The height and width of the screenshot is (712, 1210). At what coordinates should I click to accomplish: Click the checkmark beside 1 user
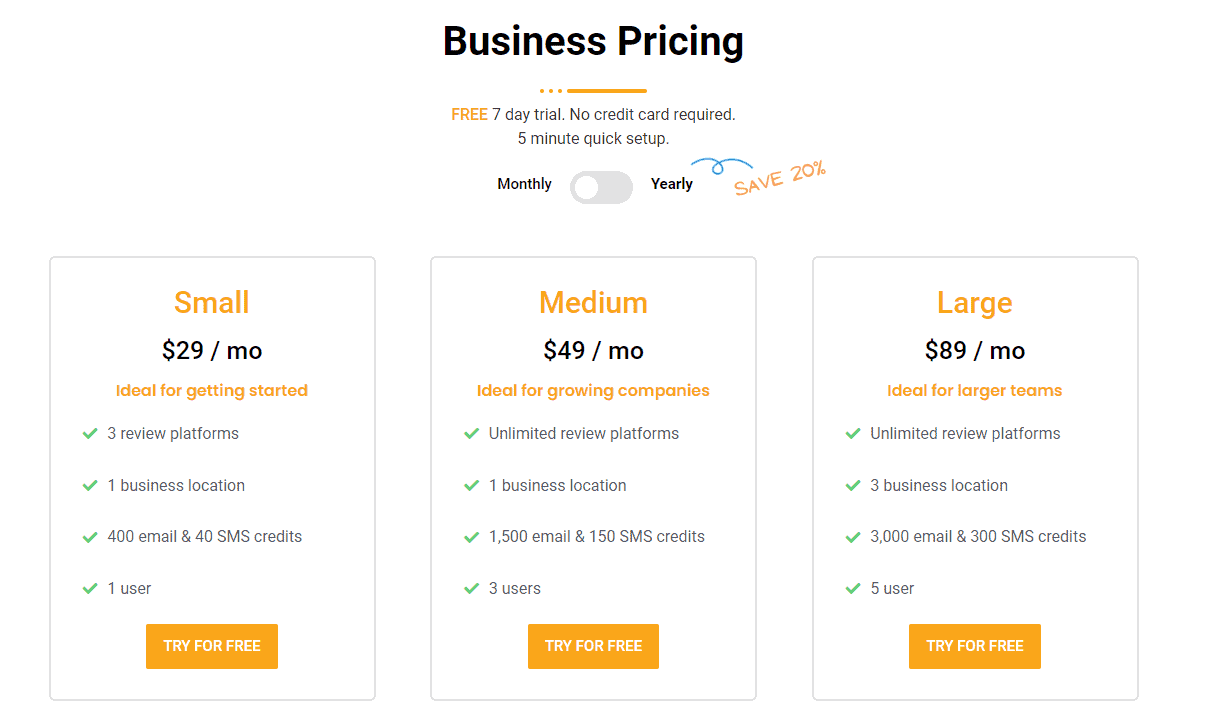(x=89, y=588)
